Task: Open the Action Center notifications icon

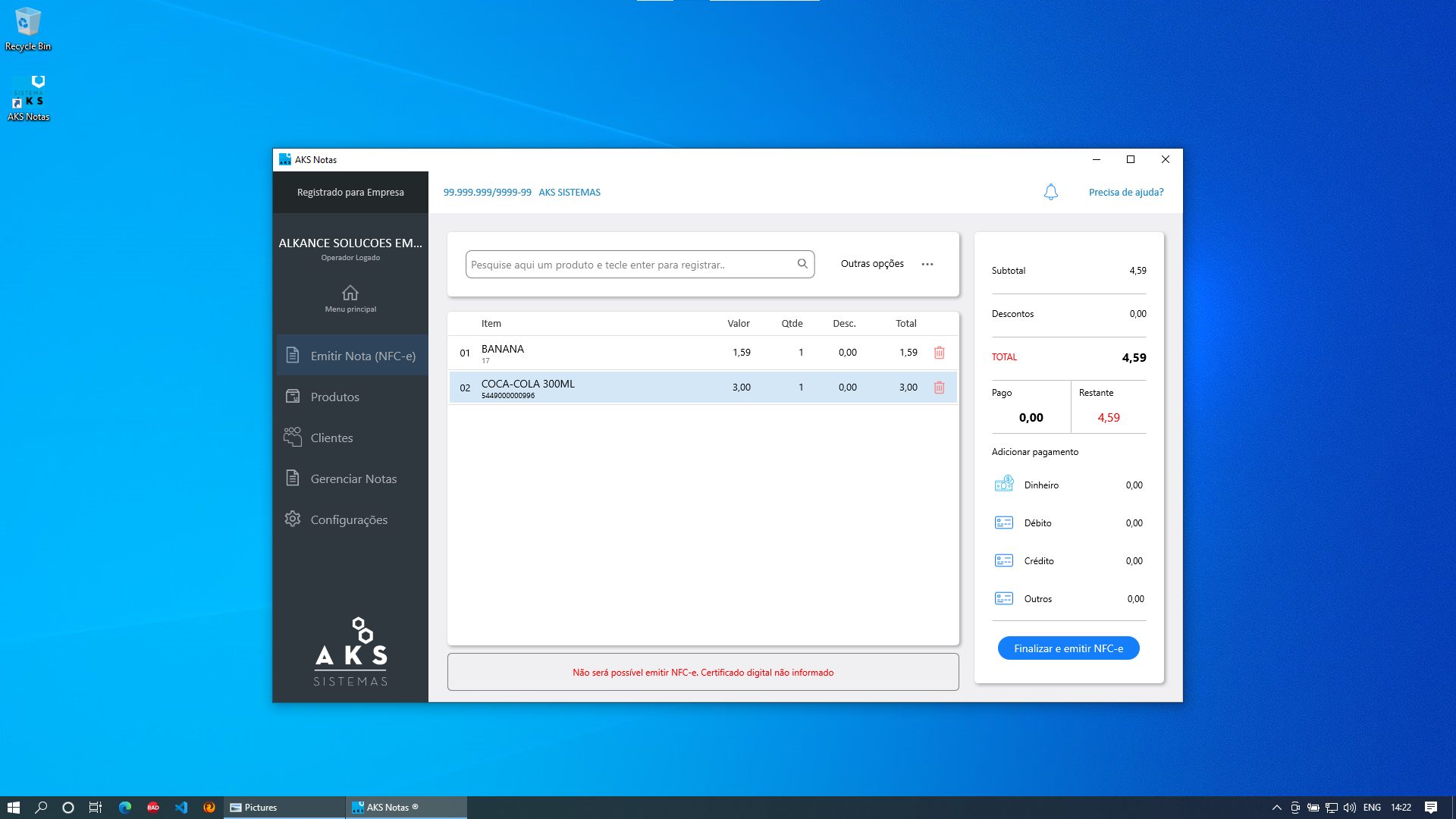Action: [x=1431, y=808]
